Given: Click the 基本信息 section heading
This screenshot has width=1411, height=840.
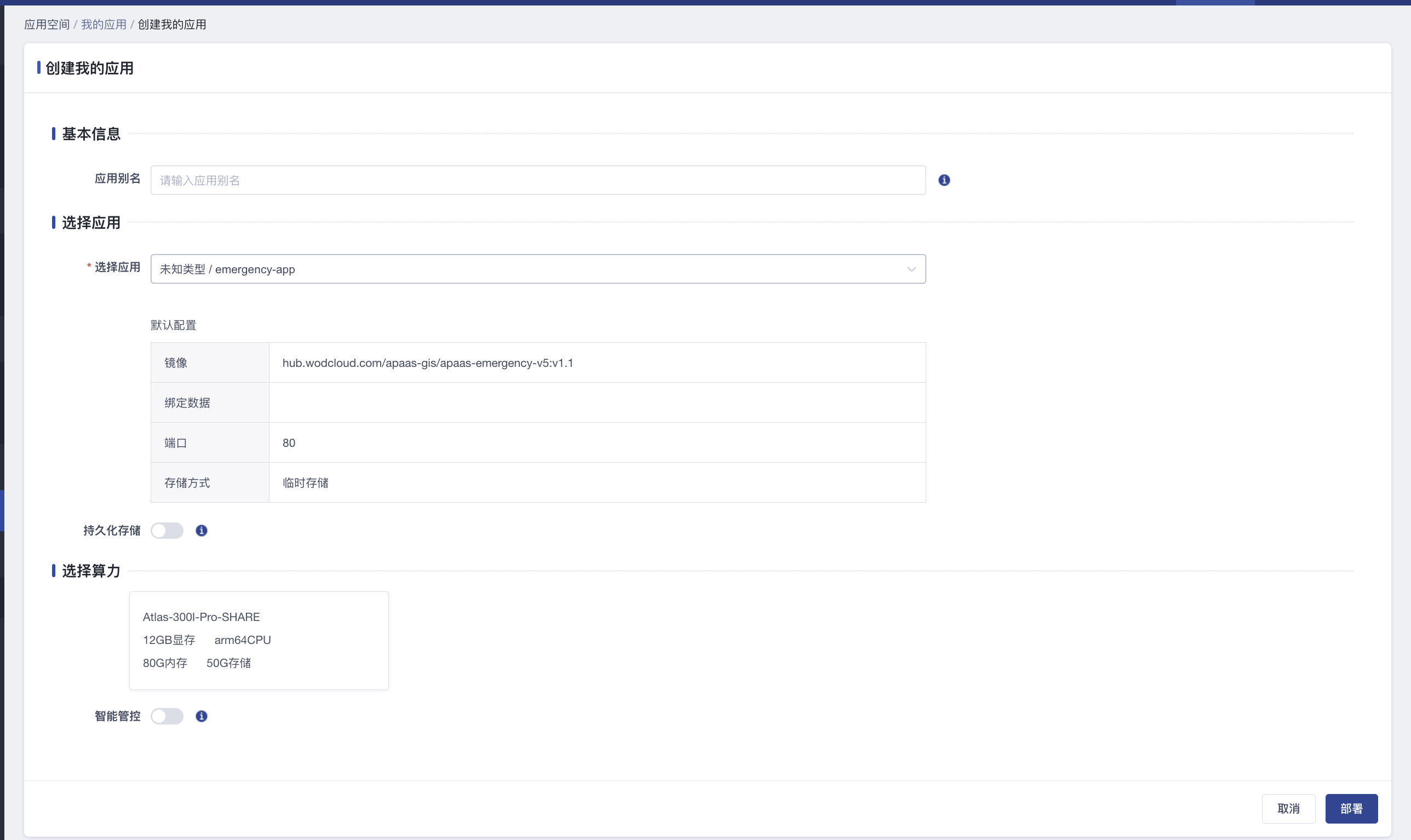Looking at the screenshot, I should 90,134.
